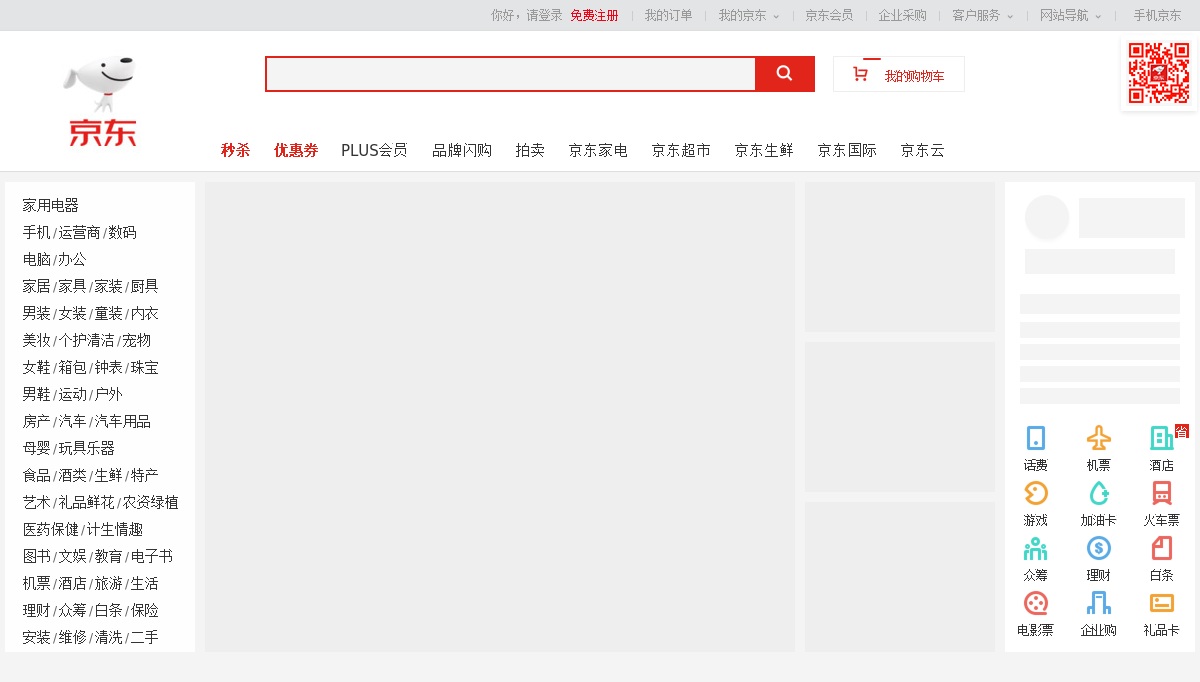Open the 运营商 category

pos(80,232)
